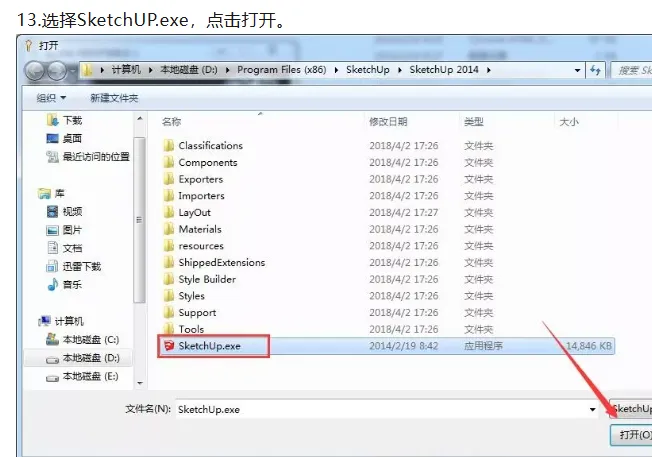Click the 2014/2/19 8:42 date cell
The image size is (652, 457).
tap(403, 346)
